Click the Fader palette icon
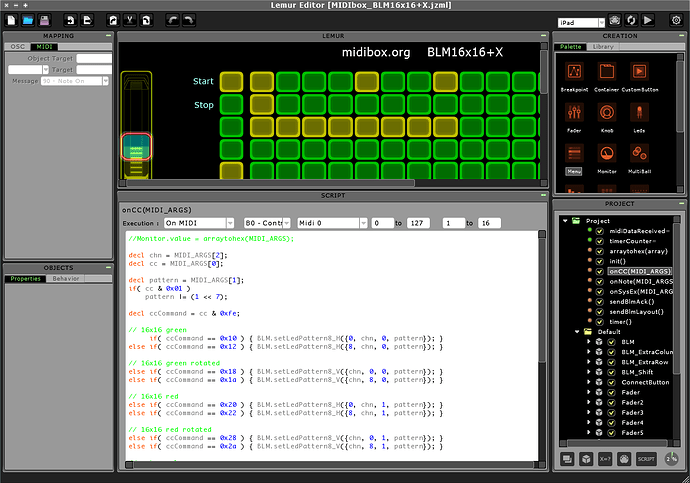The image size is (690, 483). pos(575,113)
